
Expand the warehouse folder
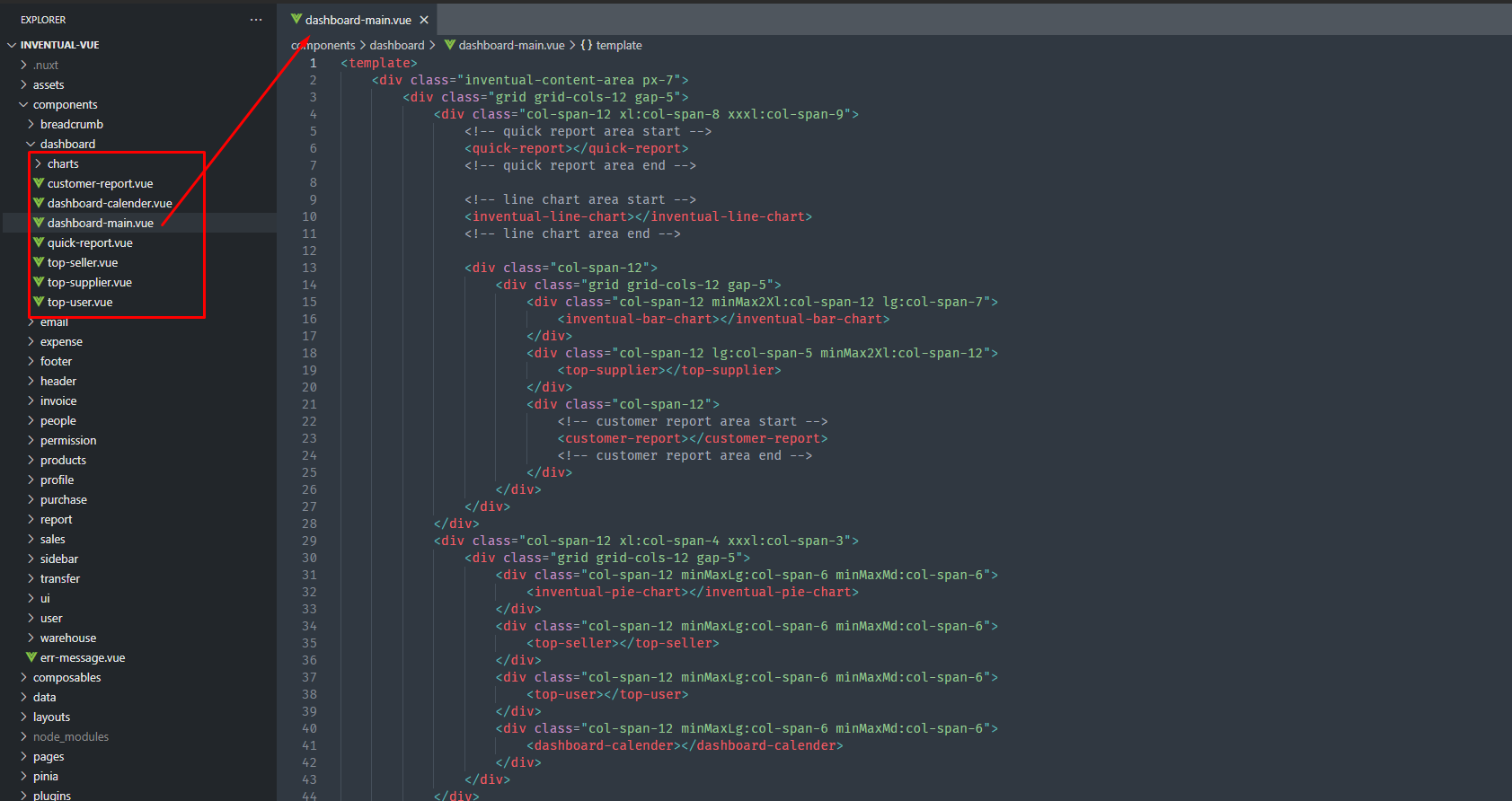click(31, 638)
